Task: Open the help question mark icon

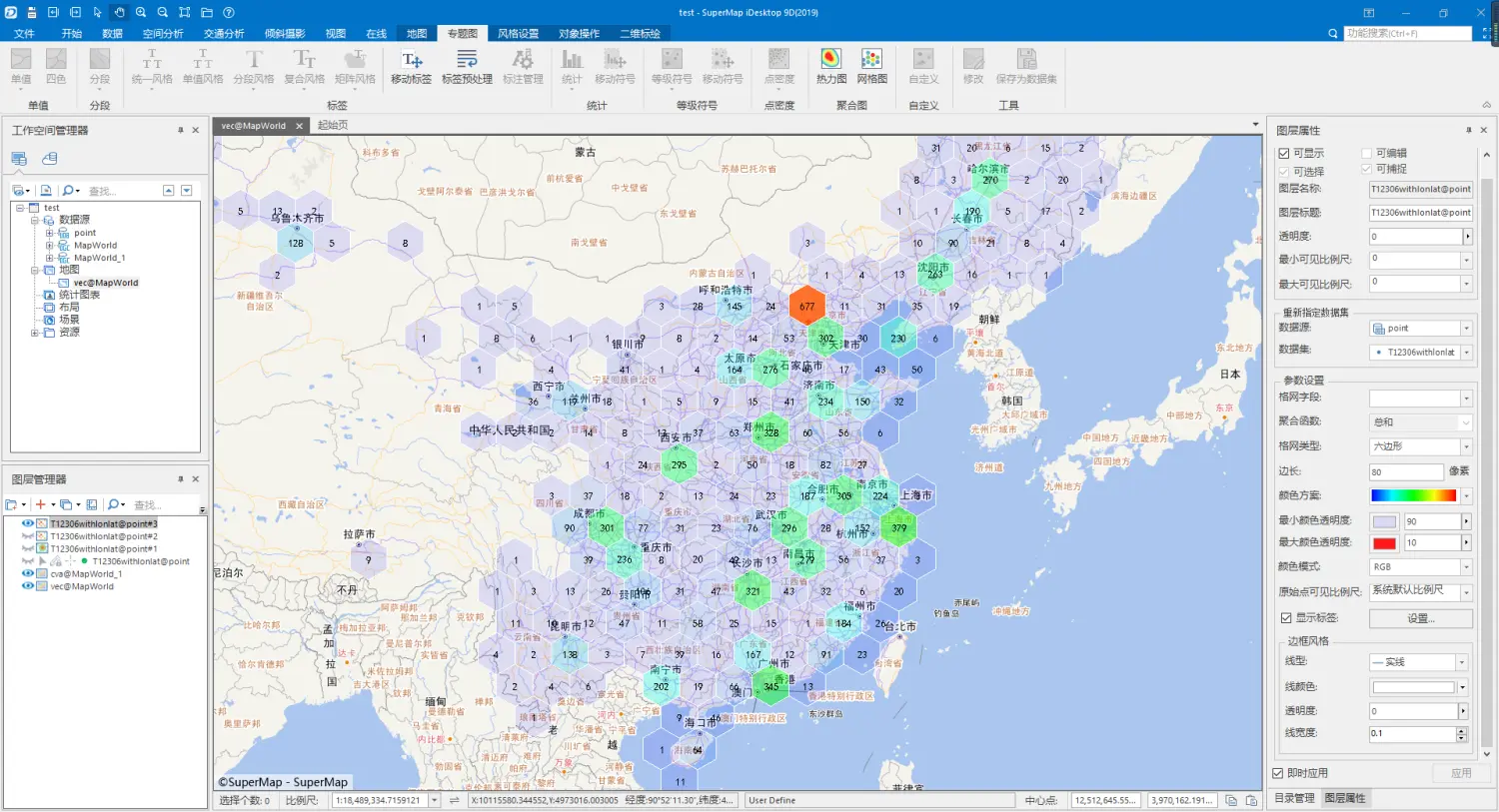Action: (x=229, y=13)
